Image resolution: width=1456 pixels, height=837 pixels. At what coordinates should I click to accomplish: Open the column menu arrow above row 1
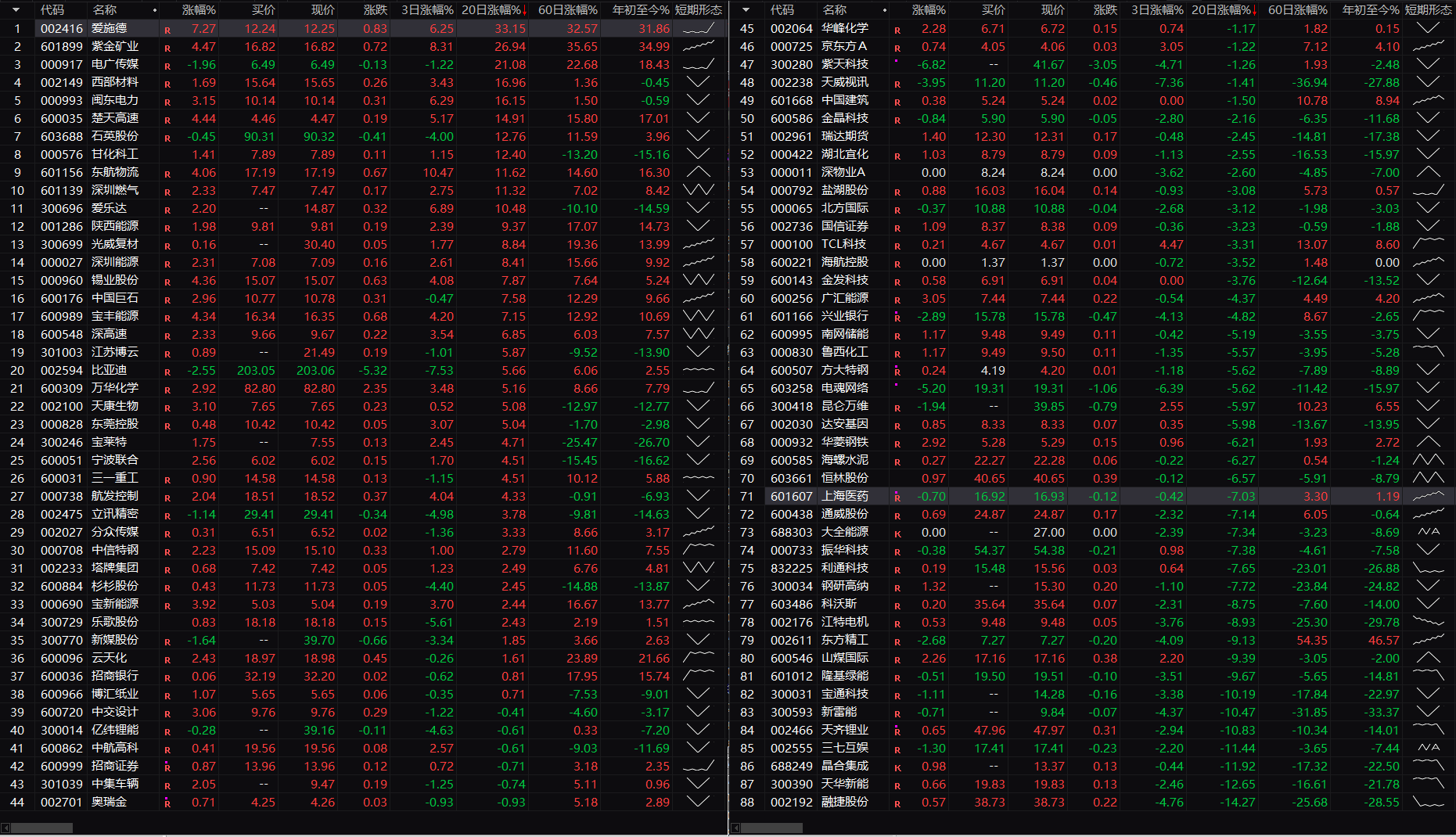pyautogui.click(x=16, y=10)
